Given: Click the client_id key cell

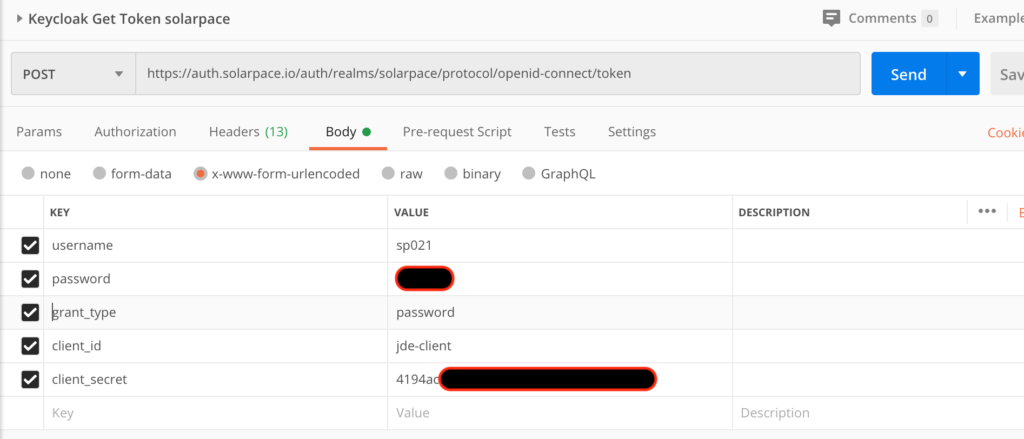Looking at the screenshot, I should click(x=216, y=346).
